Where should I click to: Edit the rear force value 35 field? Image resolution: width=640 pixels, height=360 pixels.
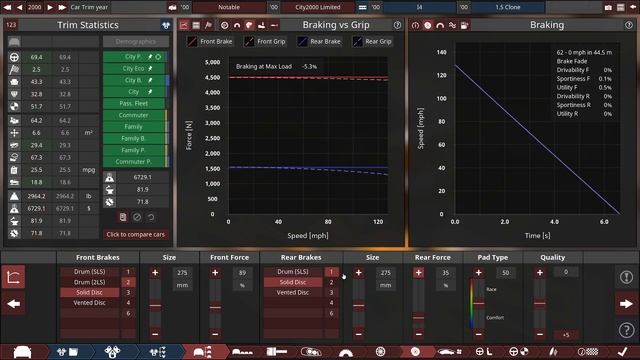click(x=445, y=273)
